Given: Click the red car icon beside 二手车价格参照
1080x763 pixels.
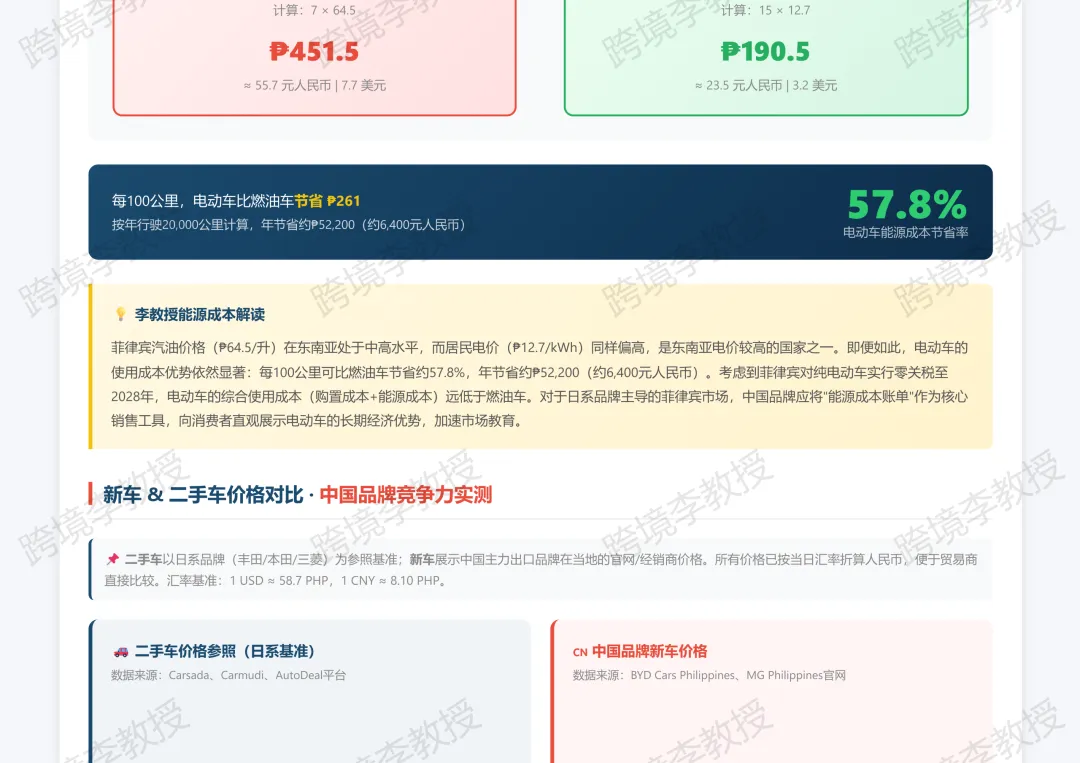Looking at the screenshot, I should click(x=121, y=651).
